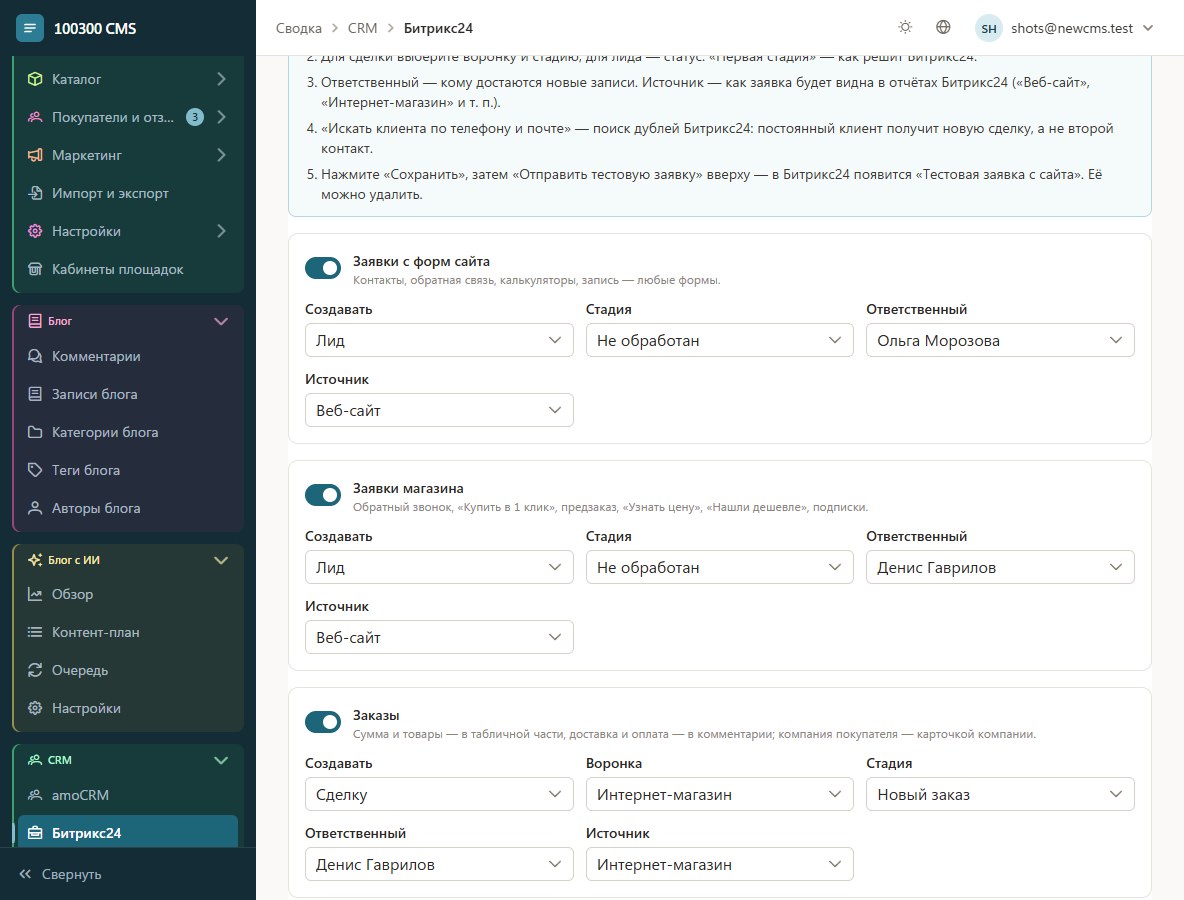1184x900 pixels.
Task: Click Кабинеты площадок store icon
Action: tap(35, 269)
